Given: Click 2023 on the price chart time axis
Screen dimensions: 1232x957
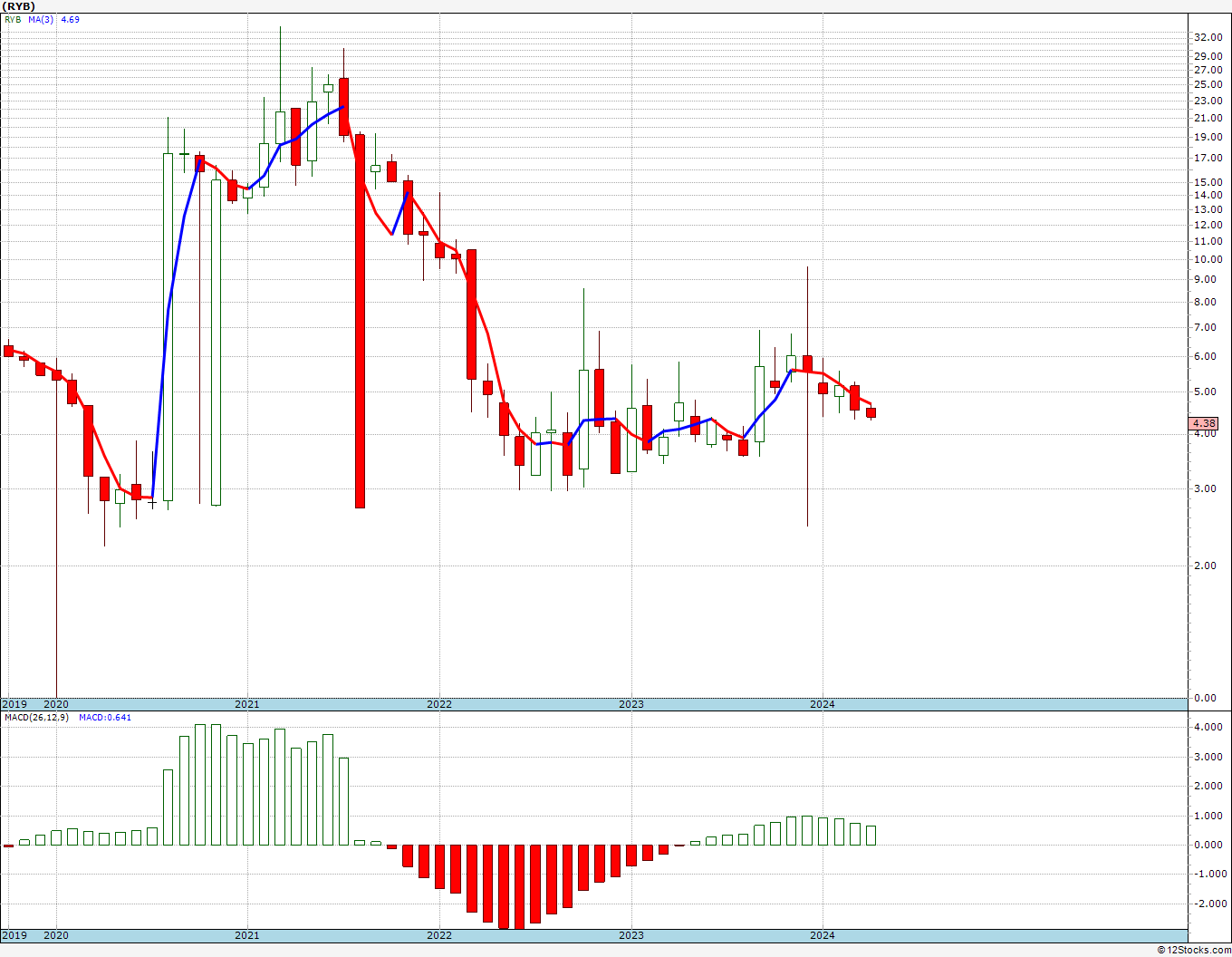Looking at the screenshot, I should [631, 704].
